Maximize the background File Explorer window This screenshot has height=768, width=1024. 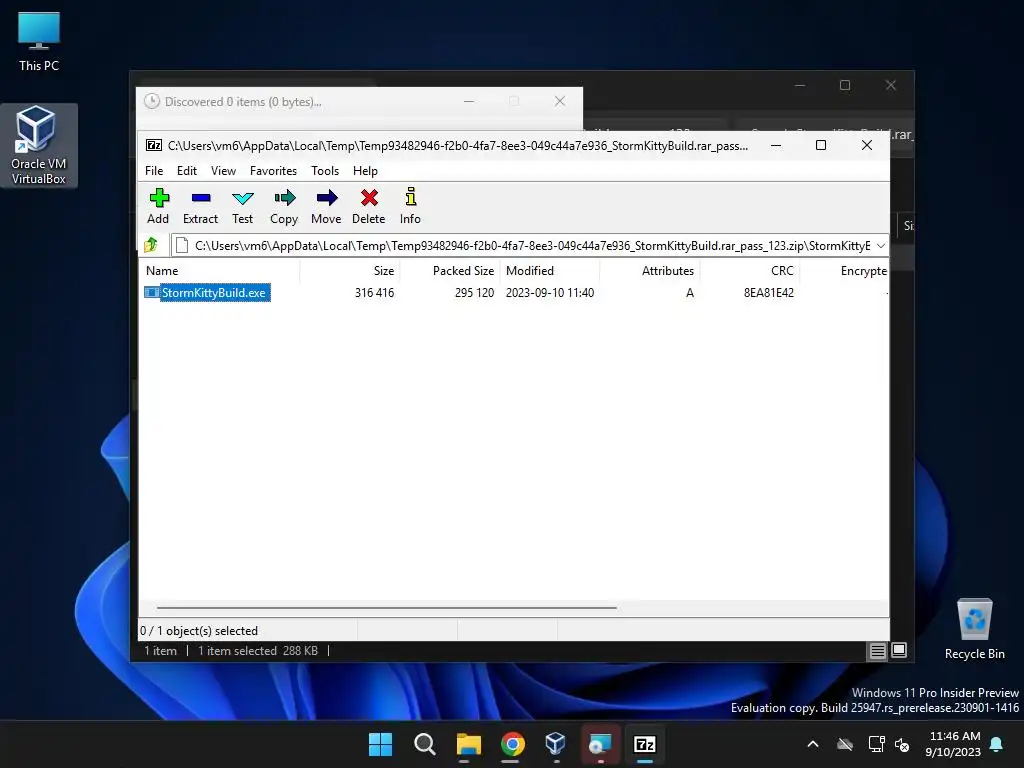click(845, 86)
